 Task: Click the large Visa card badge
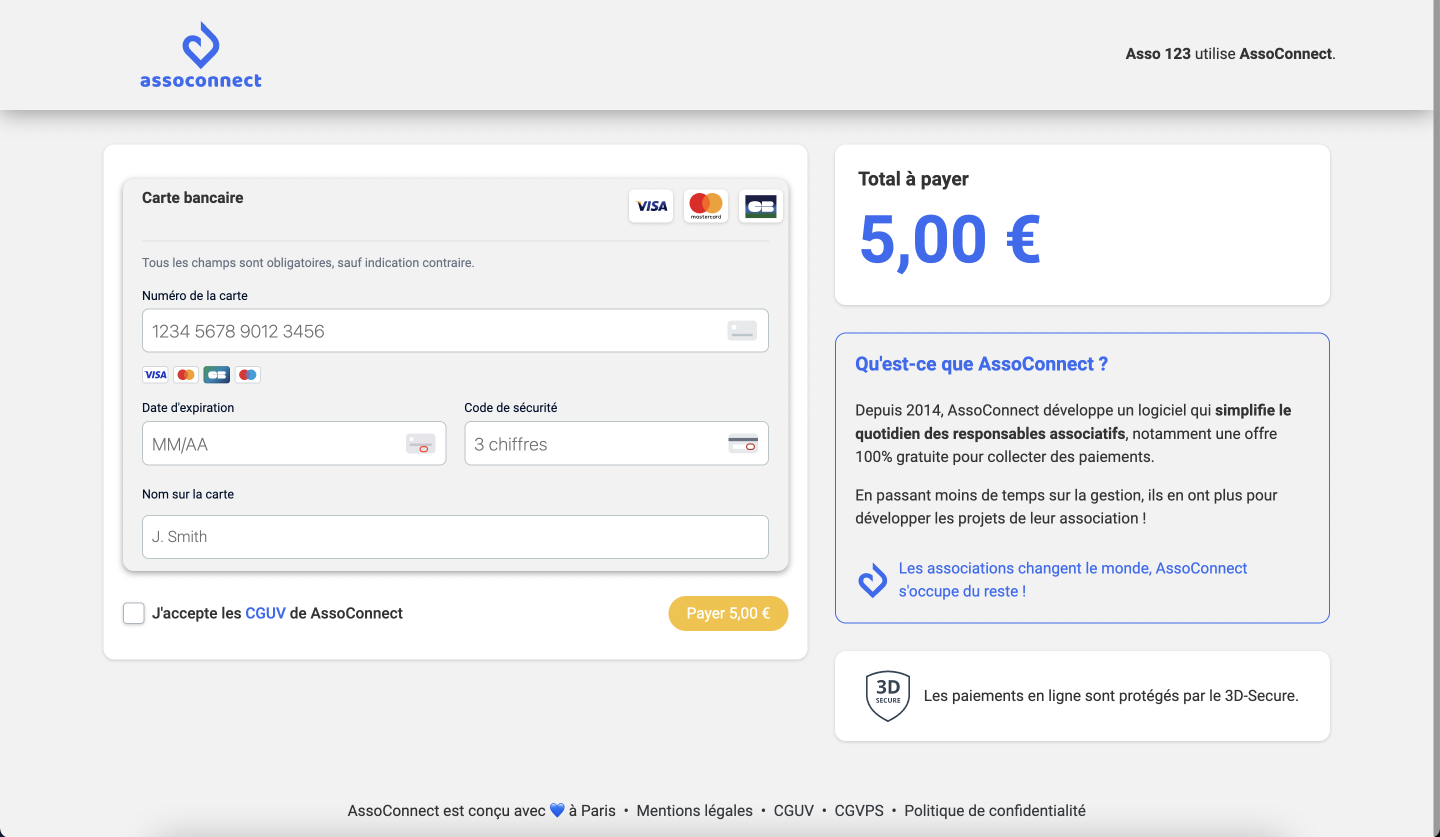651,206
